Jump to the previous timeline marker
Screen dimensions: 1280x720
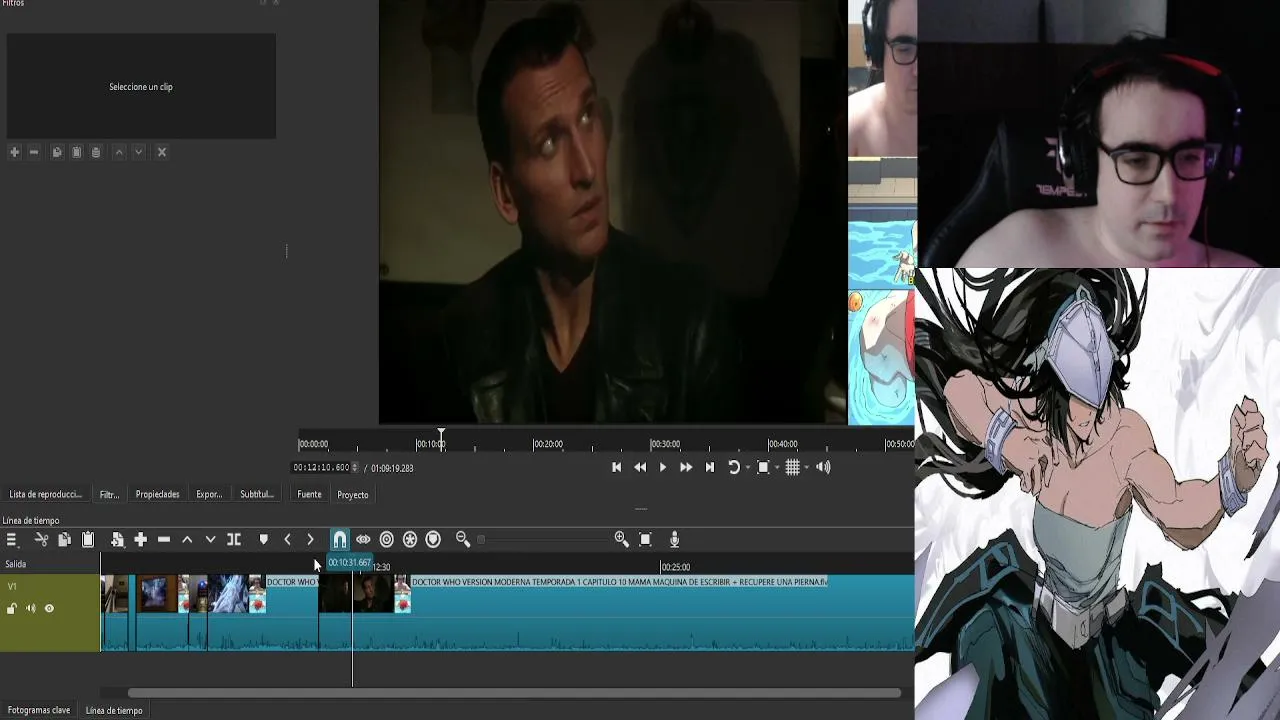(287, 540)
